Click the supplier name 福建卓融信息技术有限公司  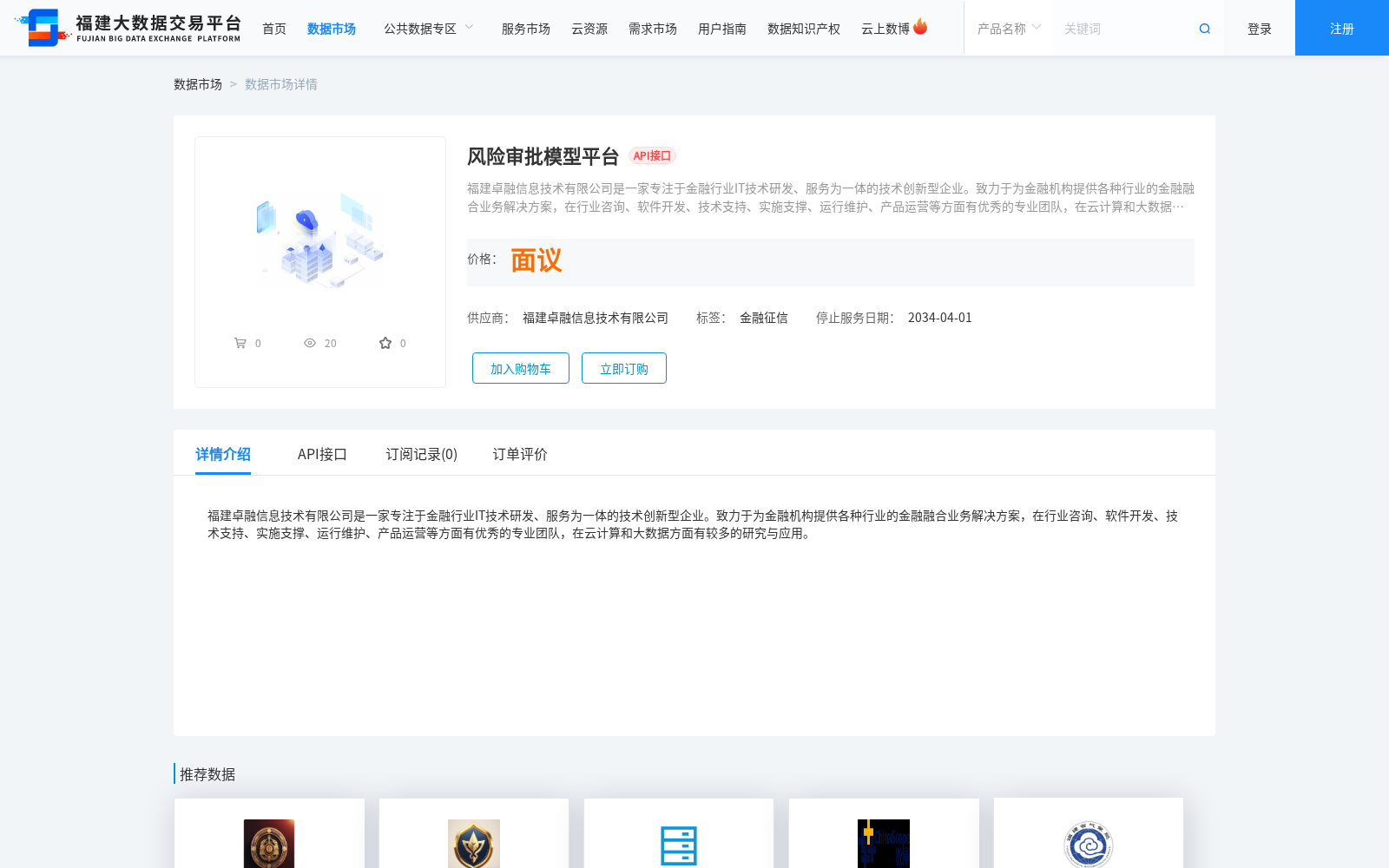click(x=596, y=318)
